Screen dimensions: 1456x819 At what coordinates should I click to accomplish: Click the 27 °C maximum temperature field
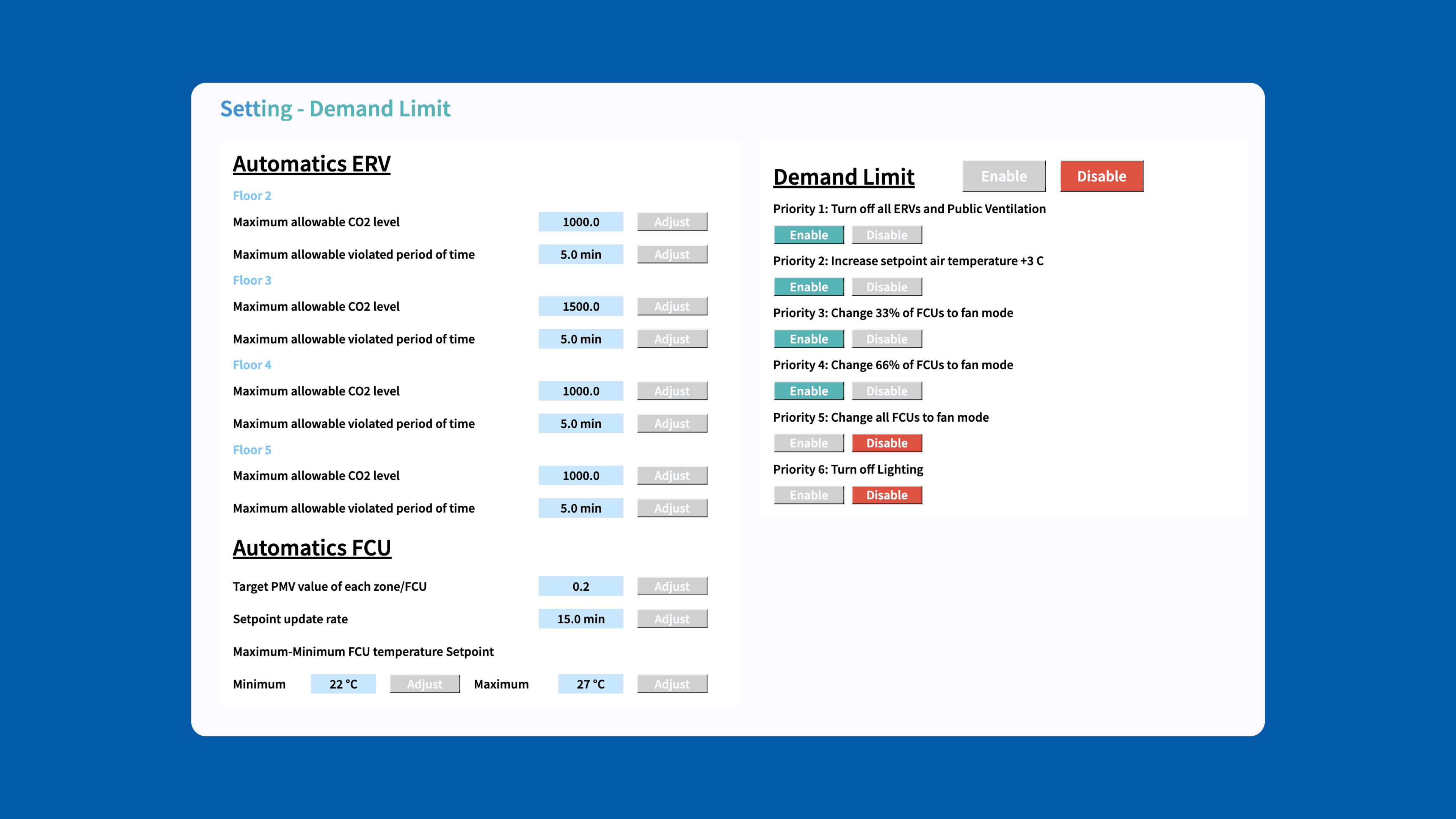point(590,684)
